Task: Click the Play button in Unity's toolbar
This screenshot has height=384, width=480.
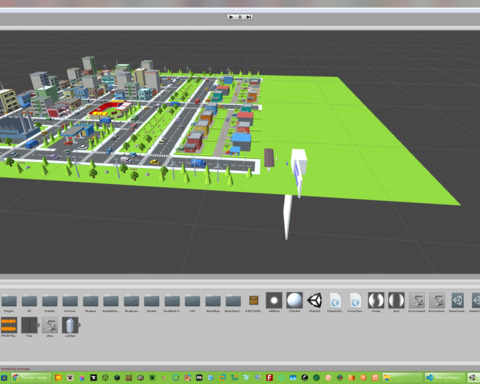Action: [x=231, y=17]
